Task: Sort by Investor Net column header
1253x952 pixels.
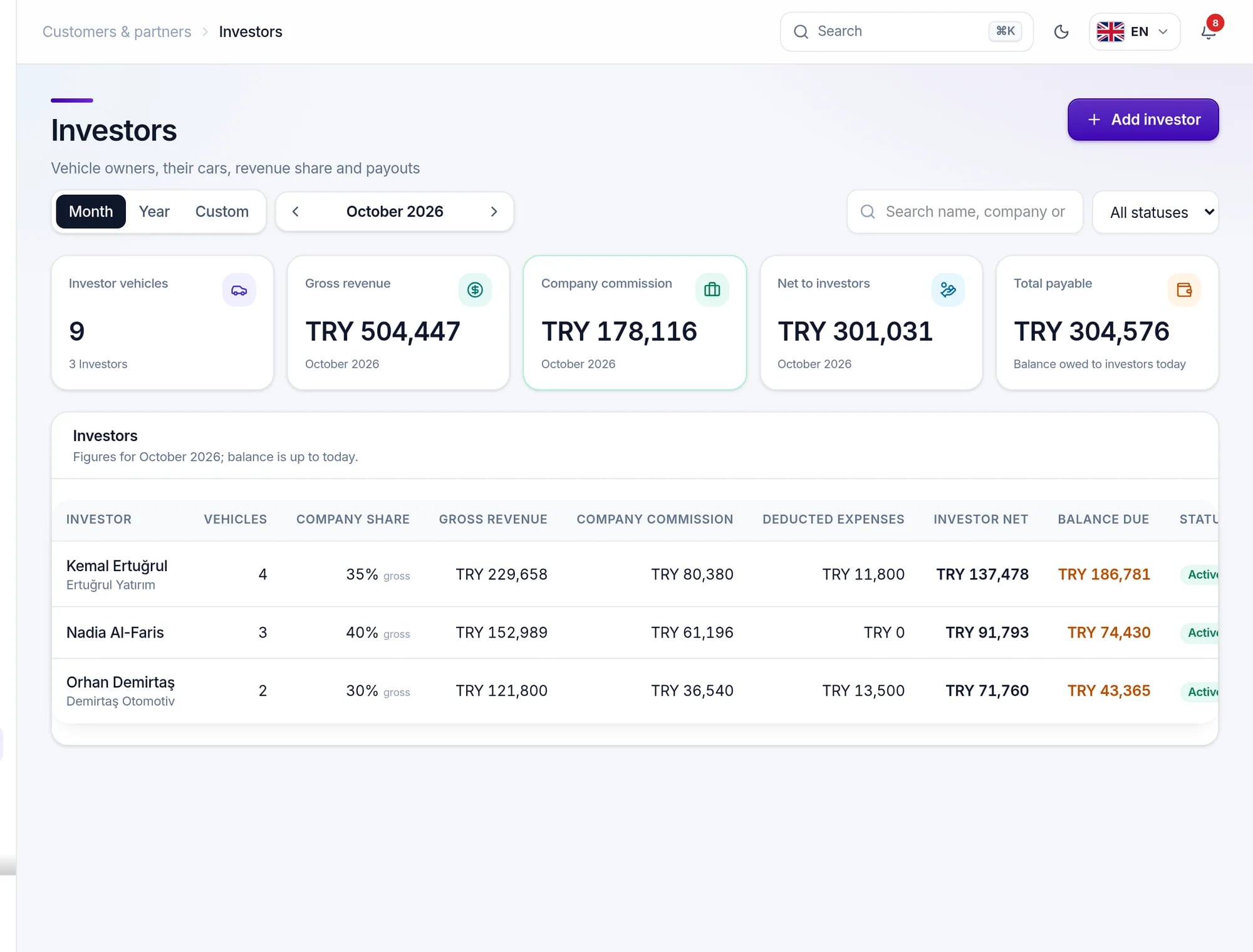Action: tap(980, 519)
